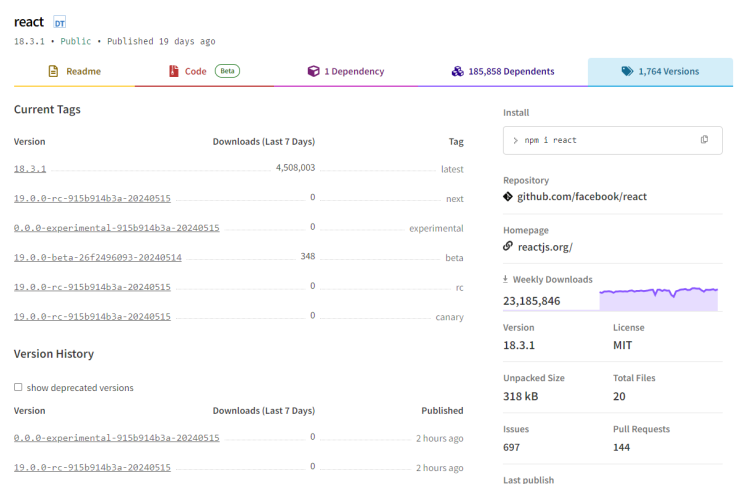
Task: Click the Versions tags icon
Action: 627,71
